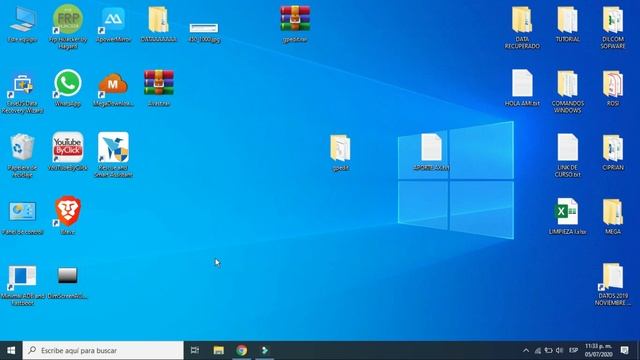The image size is (640, 360).
Task: Expand the hidden system tray icons
Action: click(526, 350)
